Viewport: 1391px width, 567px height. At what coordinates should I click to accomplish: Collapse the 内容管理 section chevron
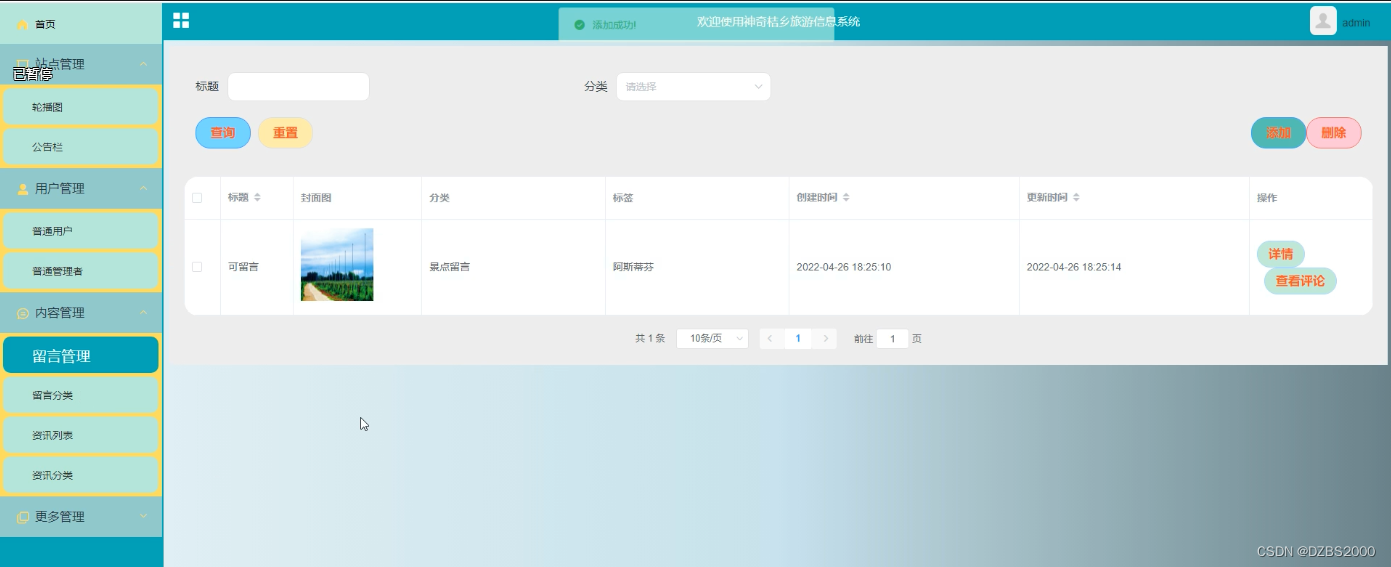pyautogui.click(x=143, y=312)
